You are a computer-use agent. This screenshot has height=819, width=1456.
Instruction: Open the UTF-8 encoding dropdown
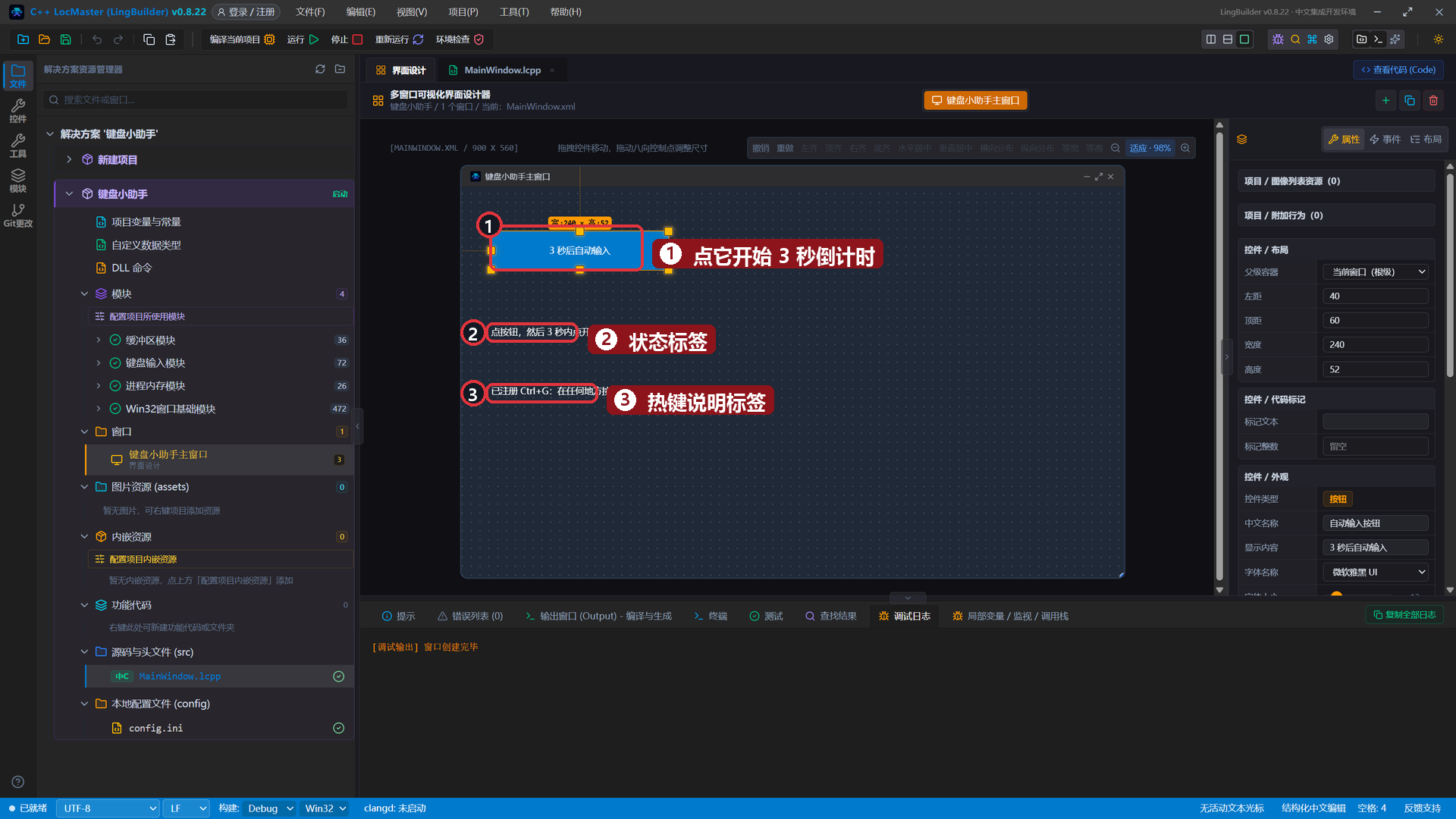pyautogui.click(x=108, y=808)
